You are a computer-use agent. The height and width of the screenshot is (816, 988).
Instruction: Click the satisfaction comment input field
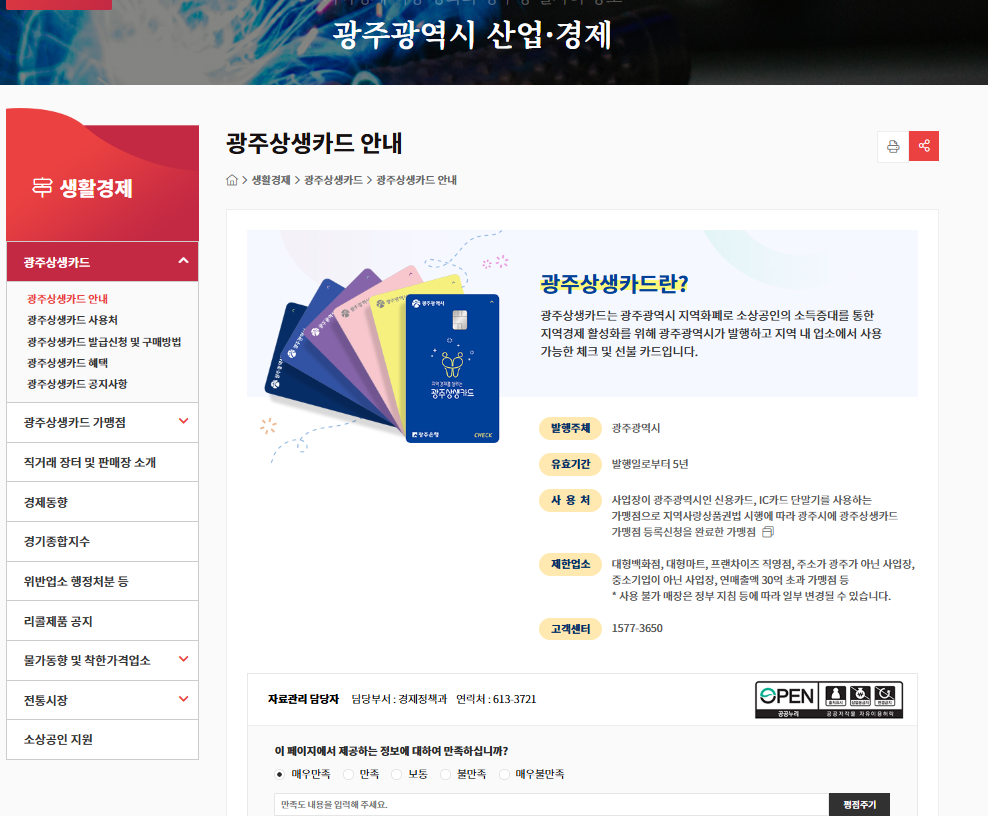click(551, 805)
